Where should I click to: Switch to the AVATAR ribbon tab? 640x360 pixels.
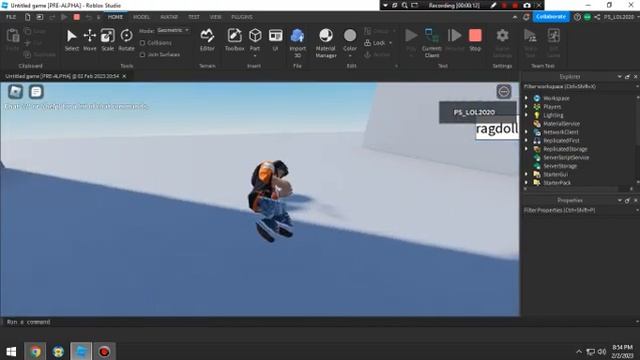pyautogui.click(x=169, y=17)
